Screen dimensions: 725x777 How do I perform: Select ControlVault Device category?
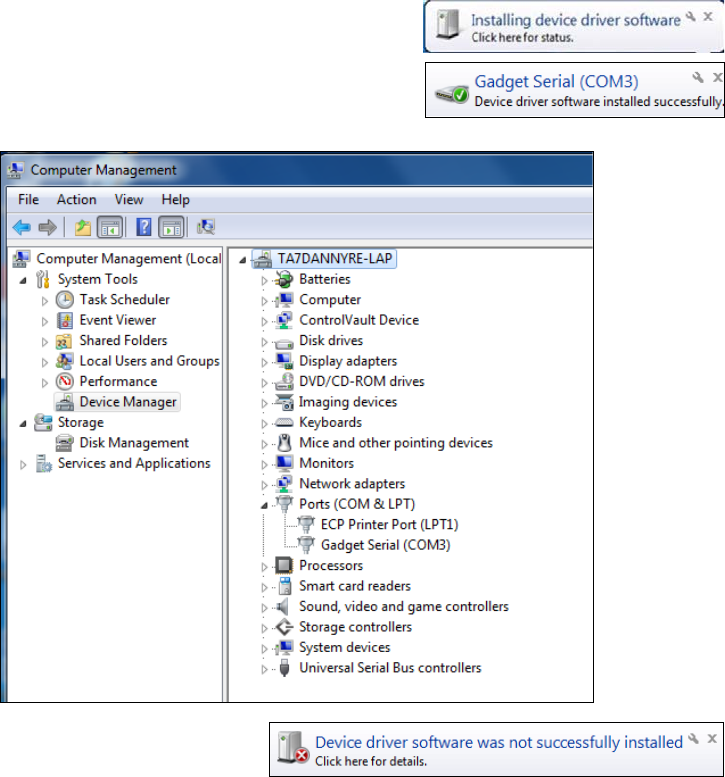click(359, 320)
